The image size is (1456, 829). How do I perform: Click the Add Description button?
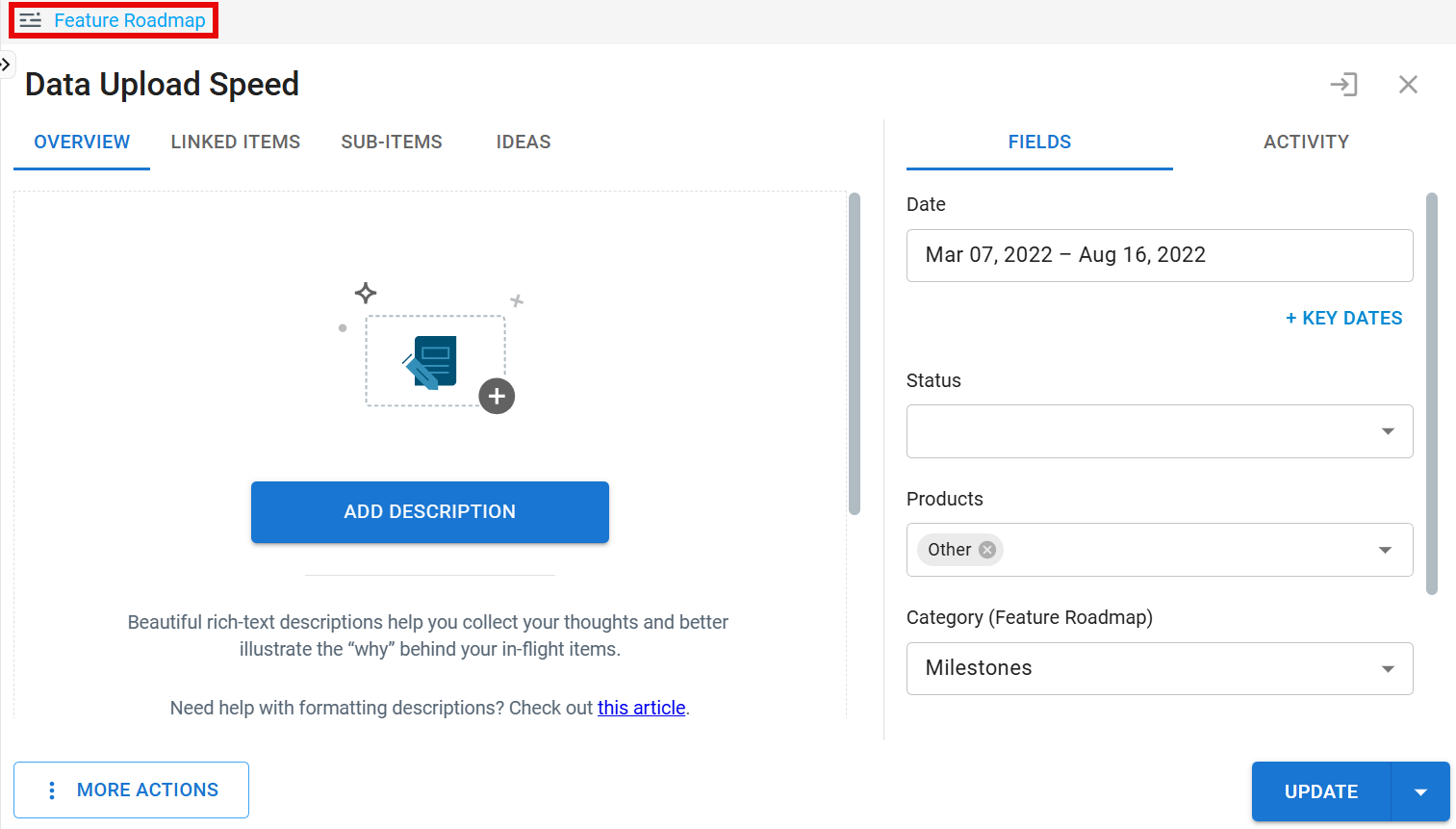pyautogui.click(x=430, y=512)
